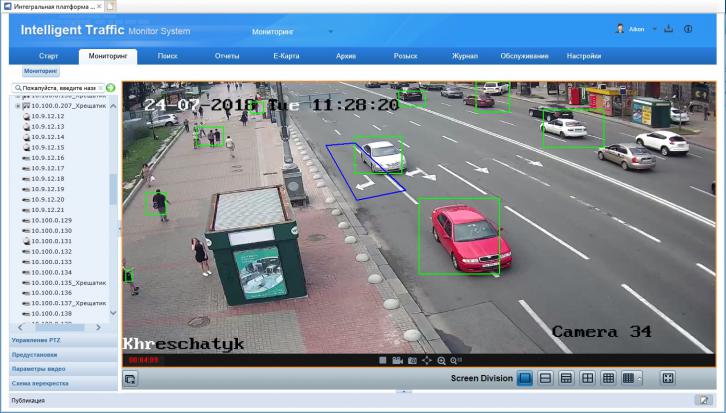Screen dimensions: 726x413
Task: Stop the live video playback
Action: [x=383, y=360]
